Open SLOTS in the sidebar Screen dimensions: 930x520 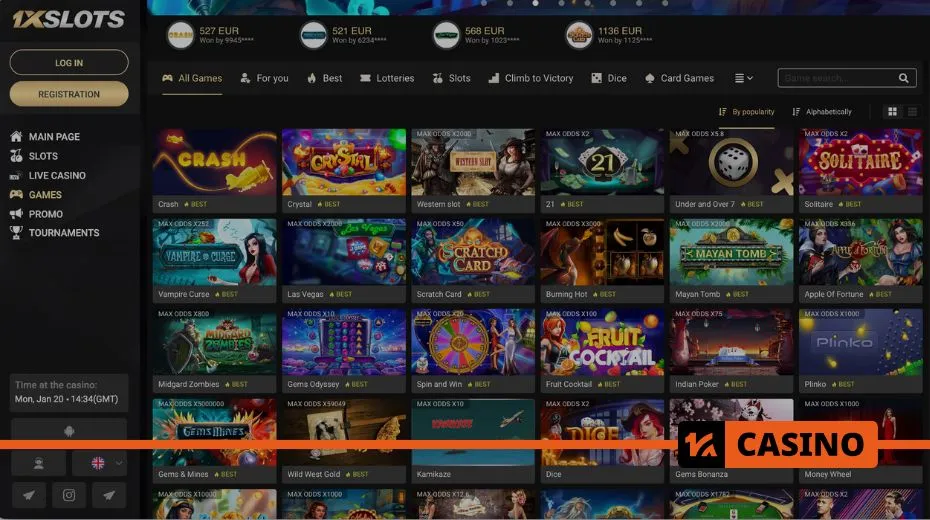(x=34, y=156)
